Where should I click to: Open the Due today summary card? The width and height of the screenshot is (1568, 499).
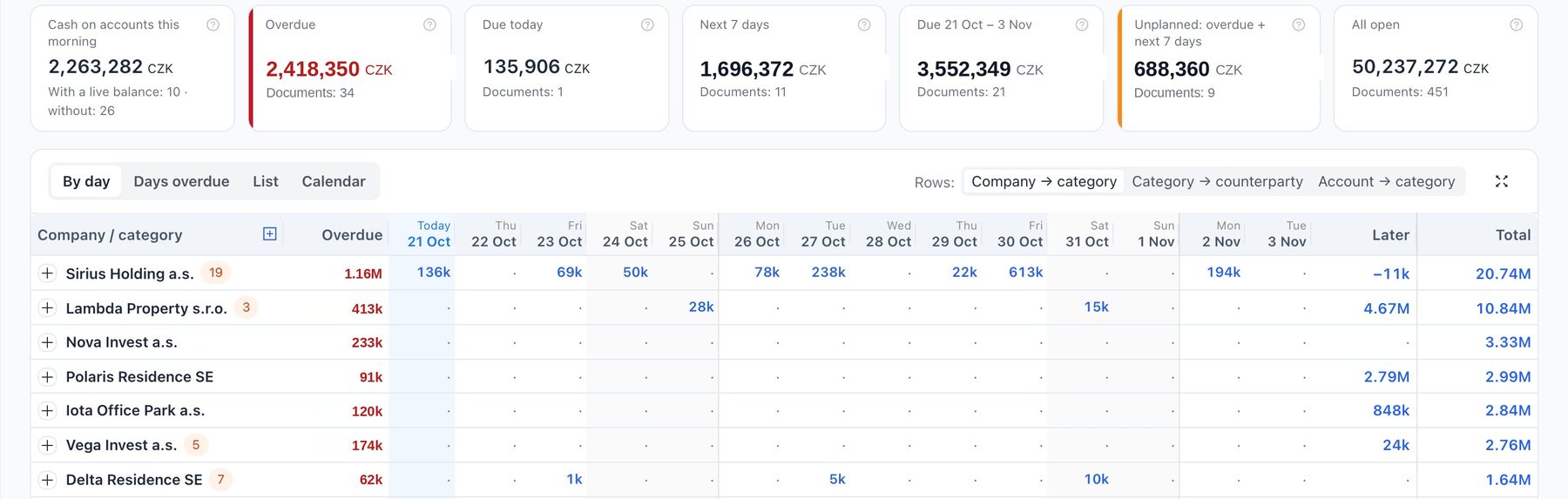567,68
